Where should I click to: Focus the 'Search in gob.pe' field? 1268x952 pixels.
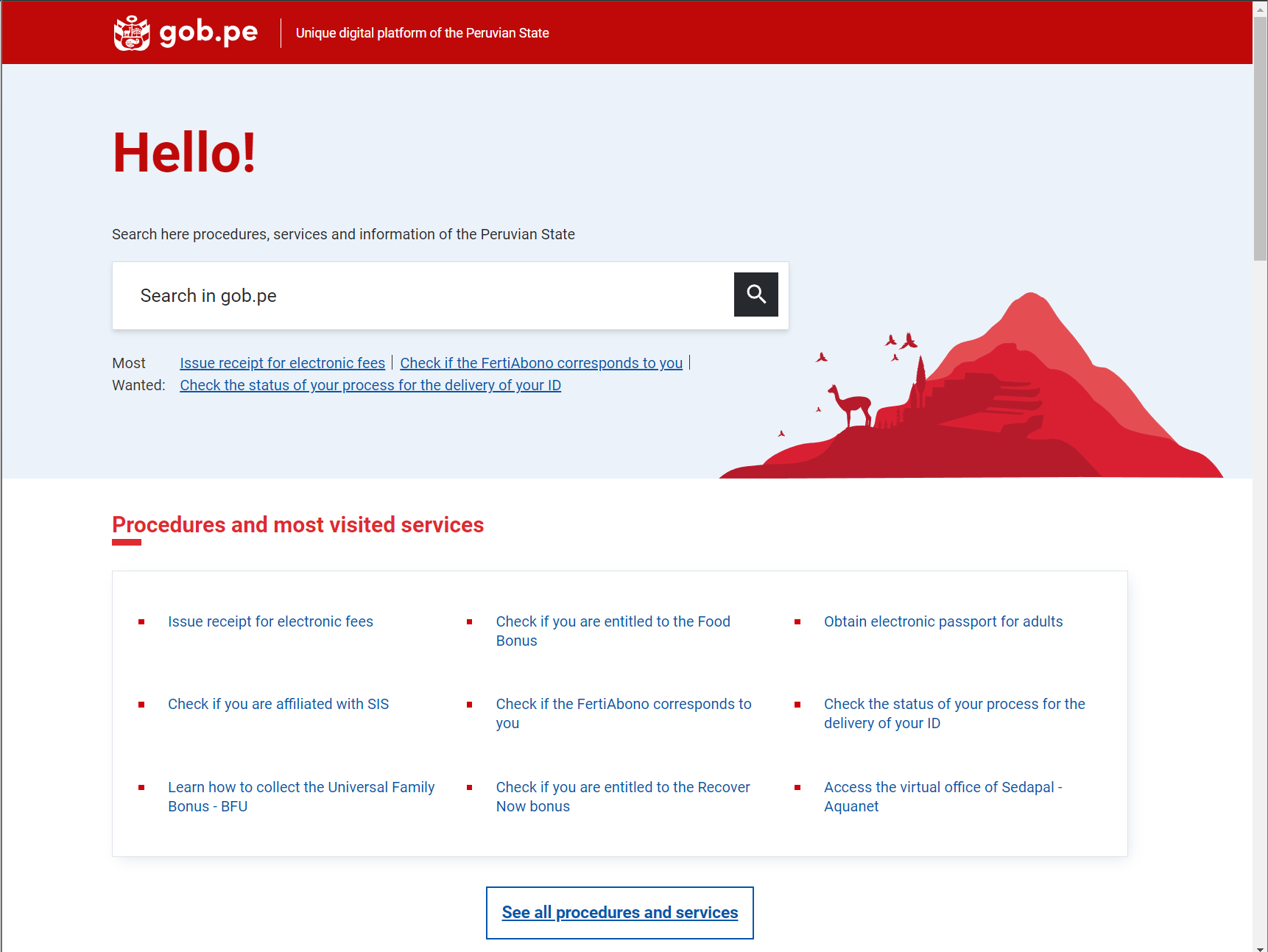423,296
